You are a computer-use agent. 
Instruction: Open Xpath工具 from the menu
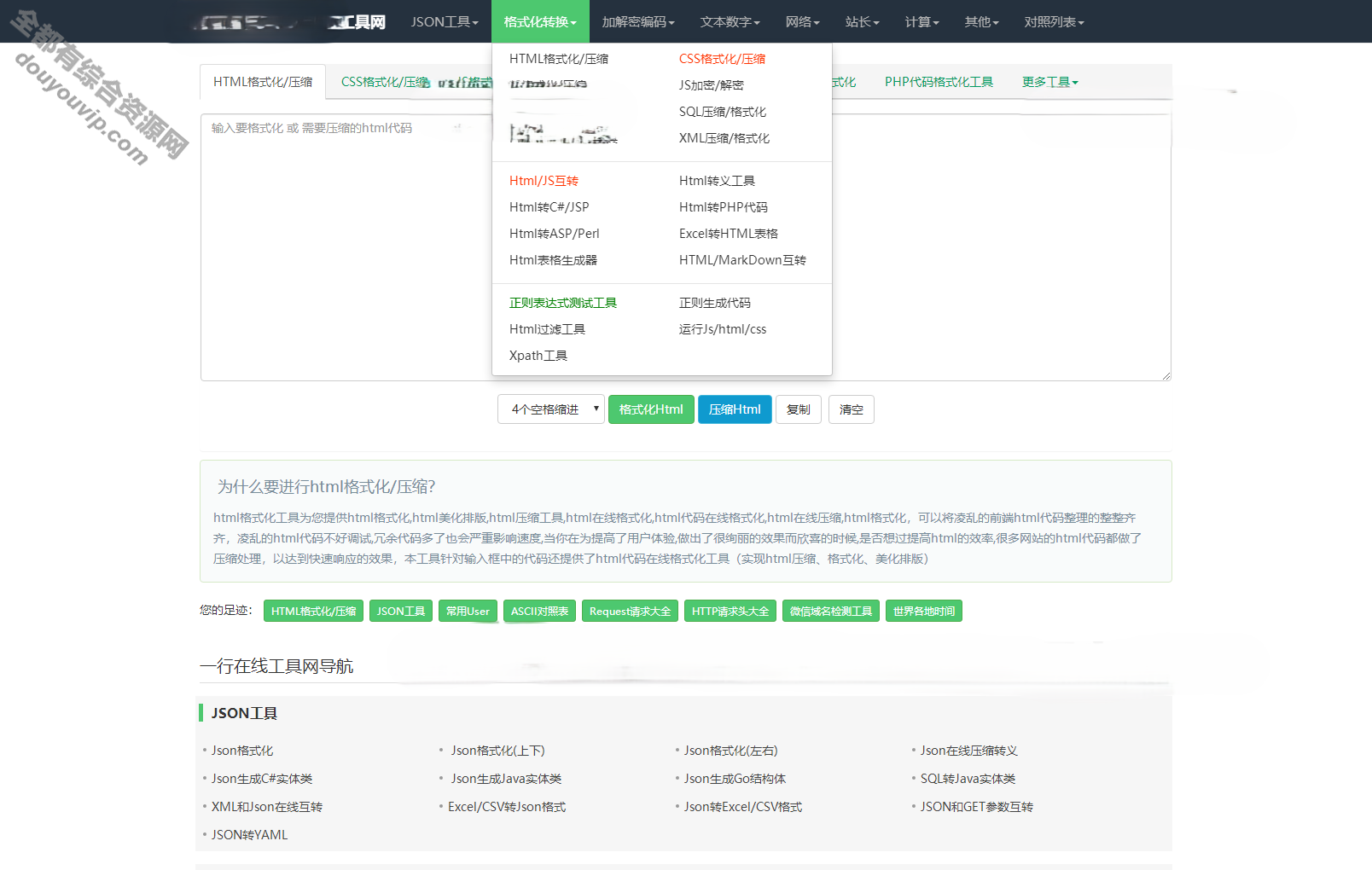(538, 356)
